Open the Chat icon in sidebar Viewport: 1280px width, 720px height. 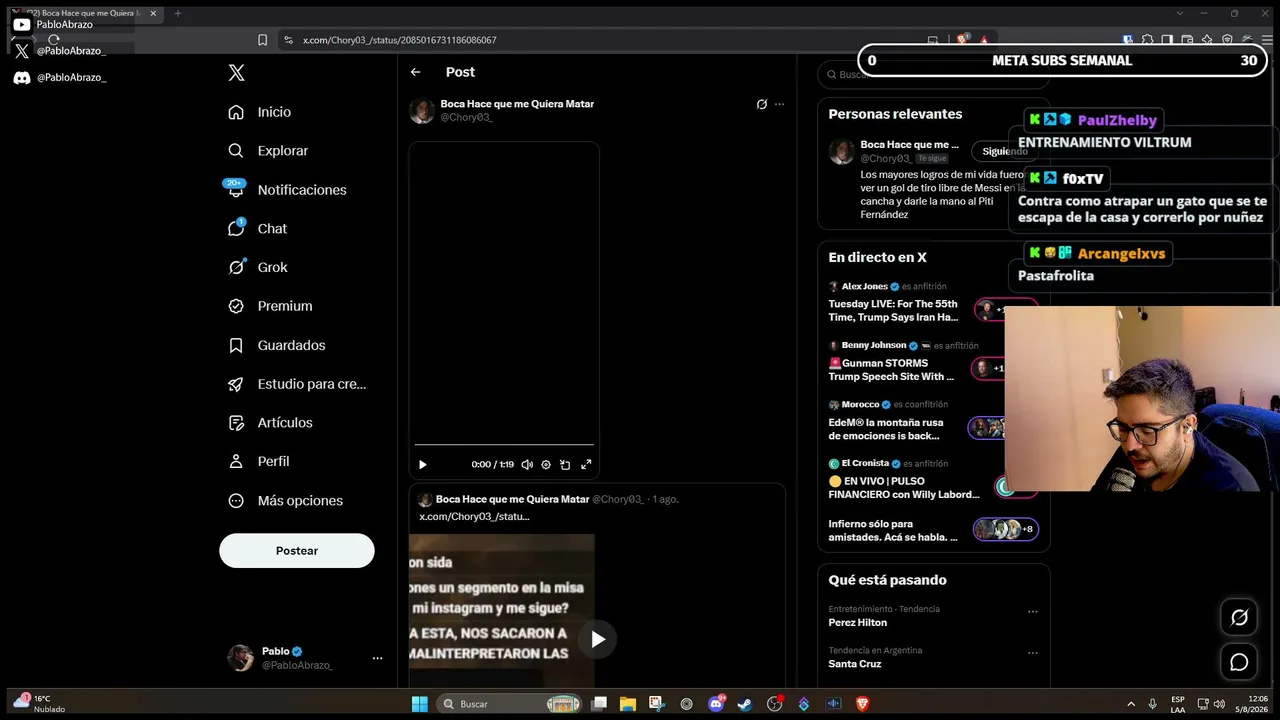(236, 228)
